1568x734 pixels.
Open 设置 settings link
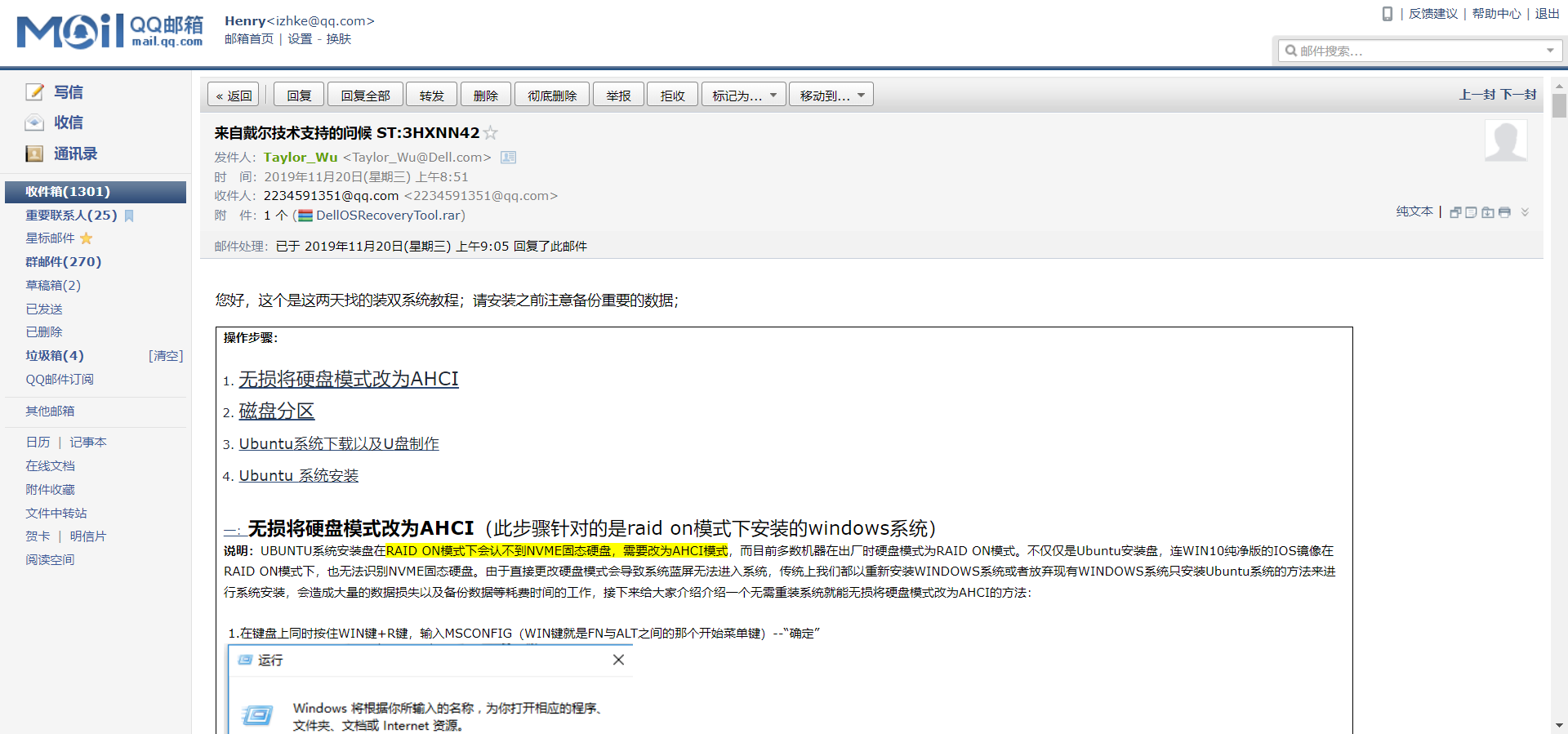click(x=300, y=39)
